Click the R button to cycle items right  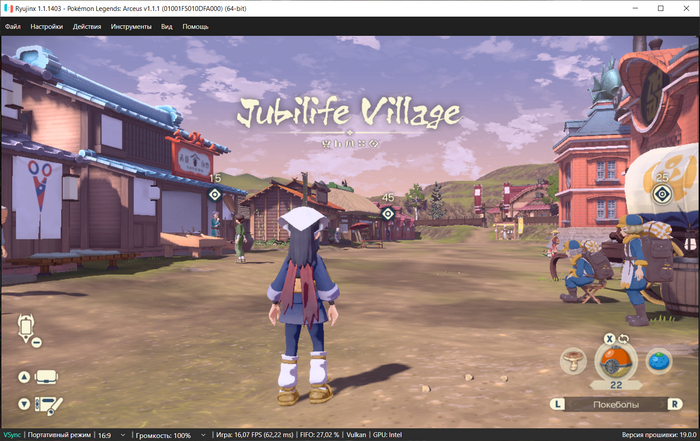click(675, 404)
